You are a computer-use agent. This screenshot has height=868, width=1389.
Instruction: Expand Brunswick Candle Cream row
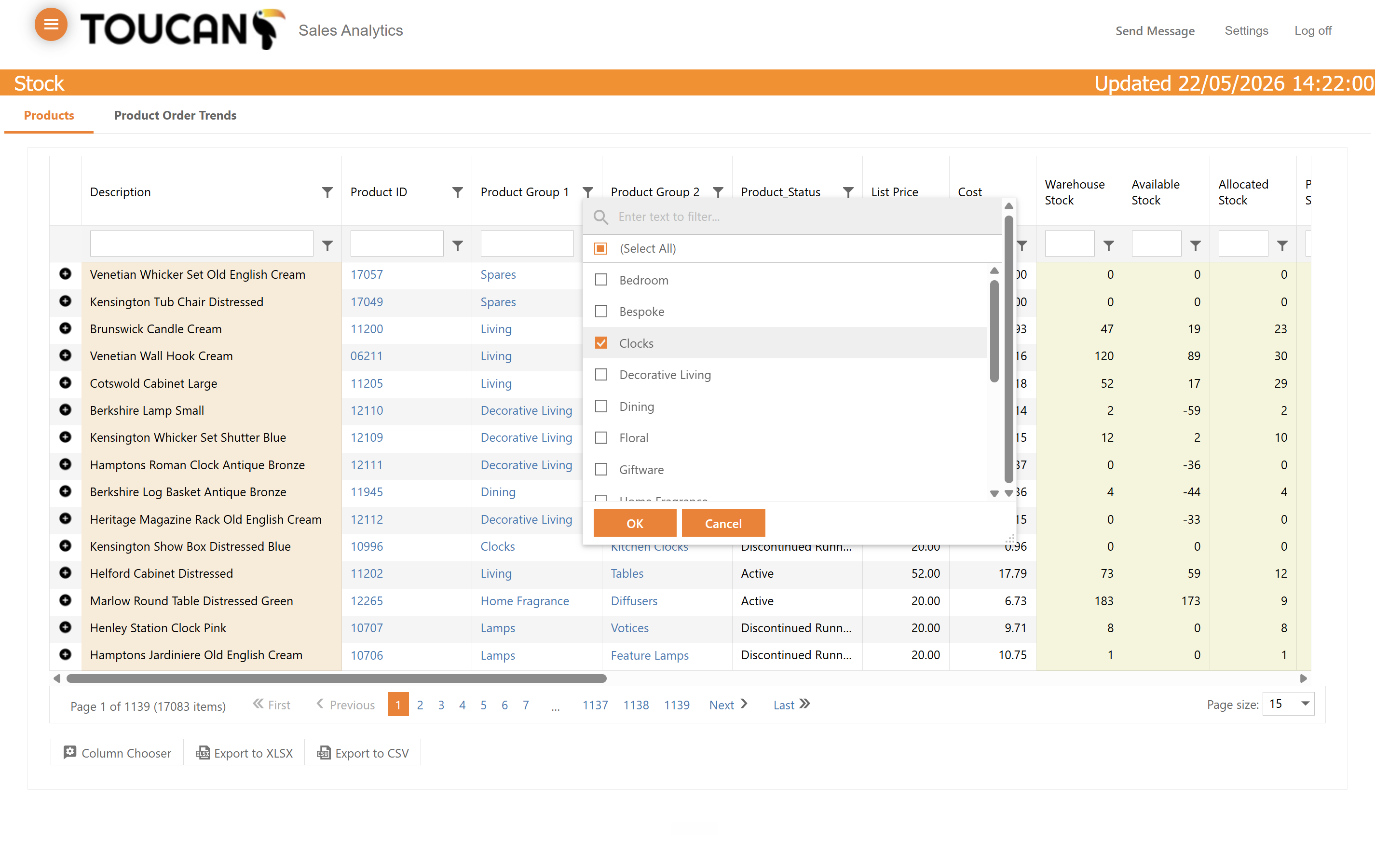pos(66,328)
